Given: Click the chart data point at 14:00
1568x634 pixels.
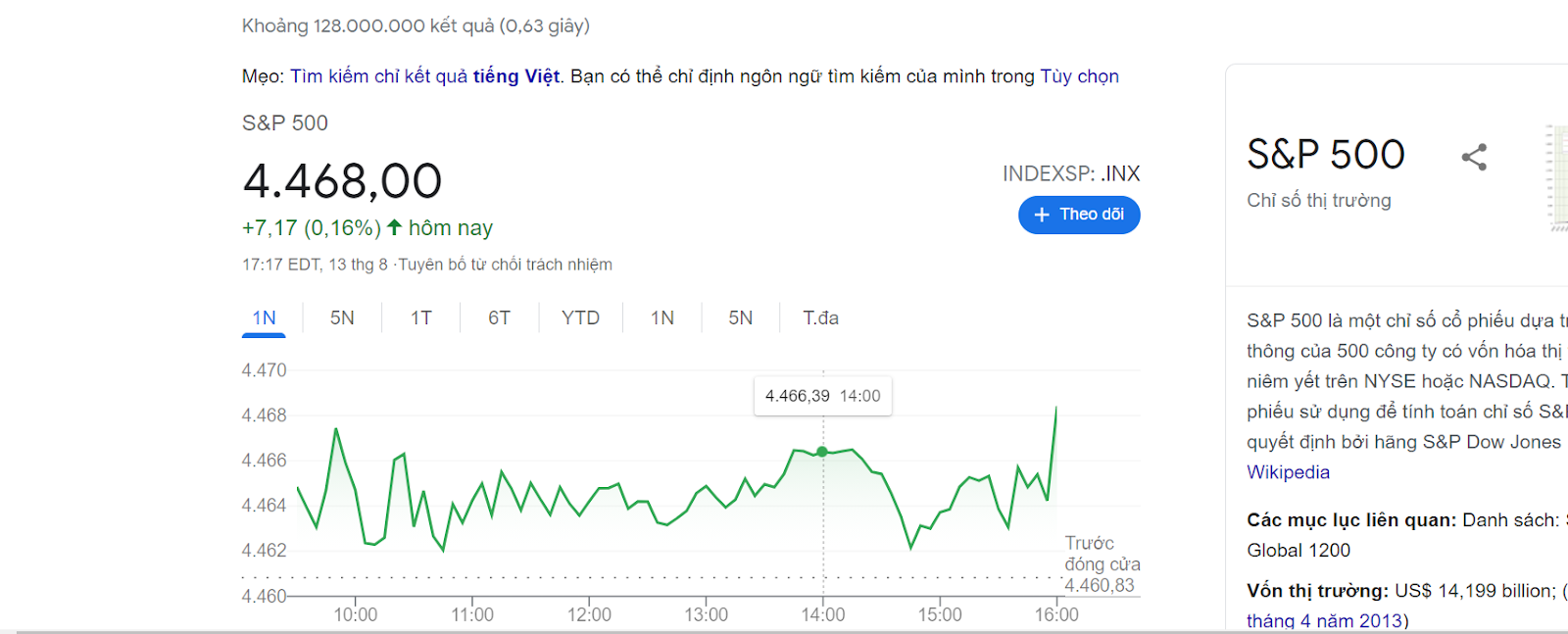Looking at the screenshot, I should [822, 452].
